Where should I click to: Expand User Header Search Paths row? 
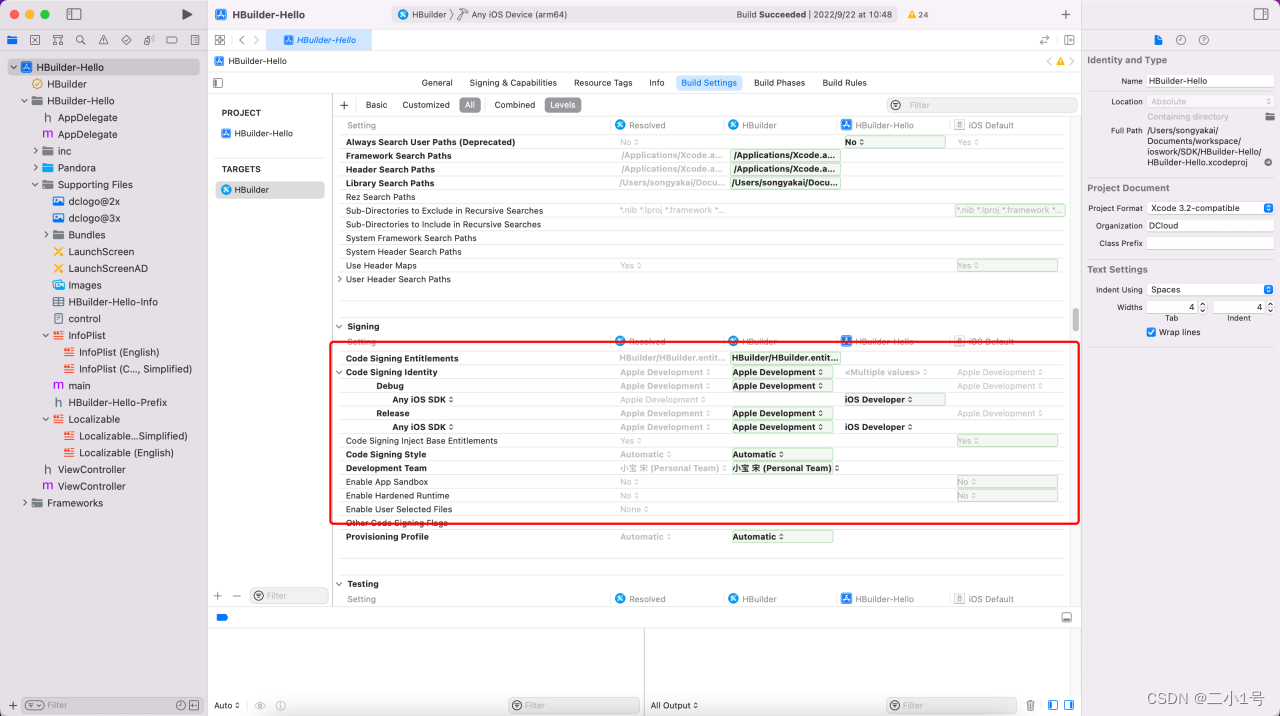point(340,279)
